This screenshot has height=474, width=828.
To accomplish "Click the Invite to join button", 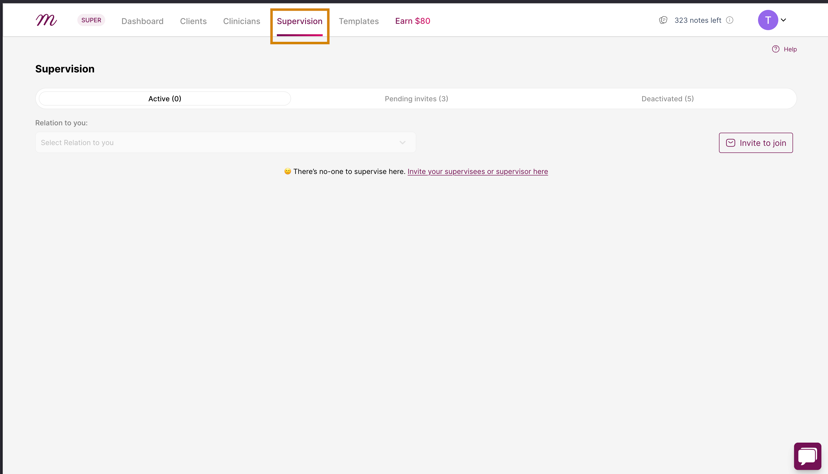I will [x=756, y=143].
